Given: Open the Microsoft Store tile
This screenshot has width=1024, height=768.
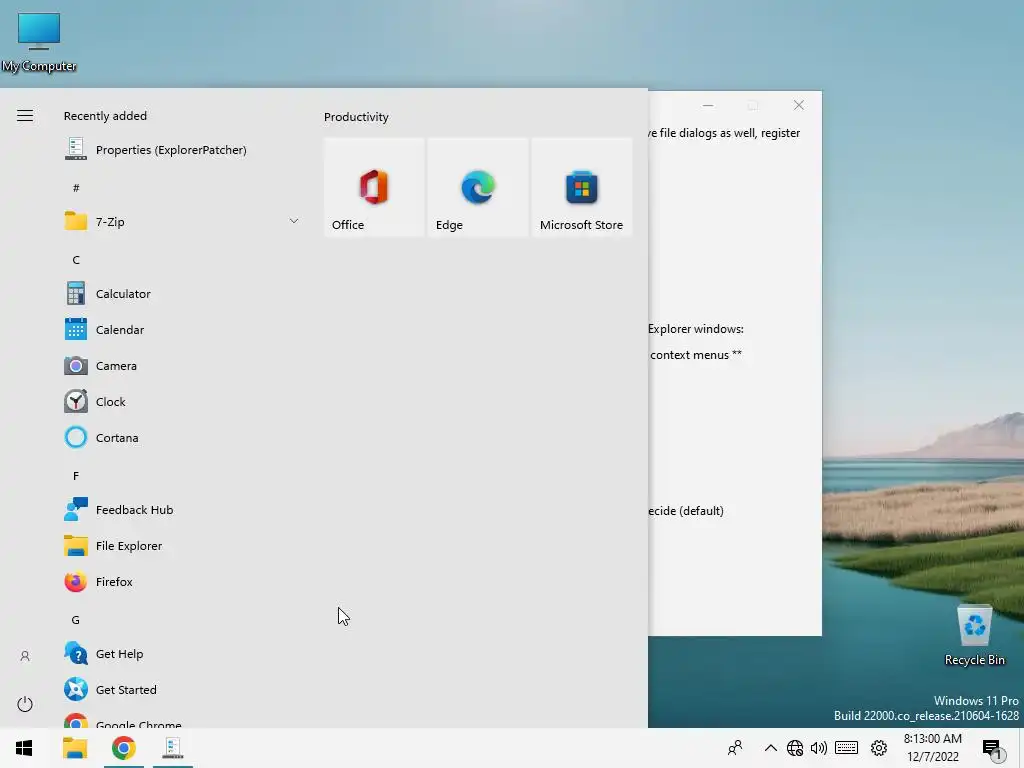Looking at the screenshot, I should pyautogui.click(x=582, y=187).
